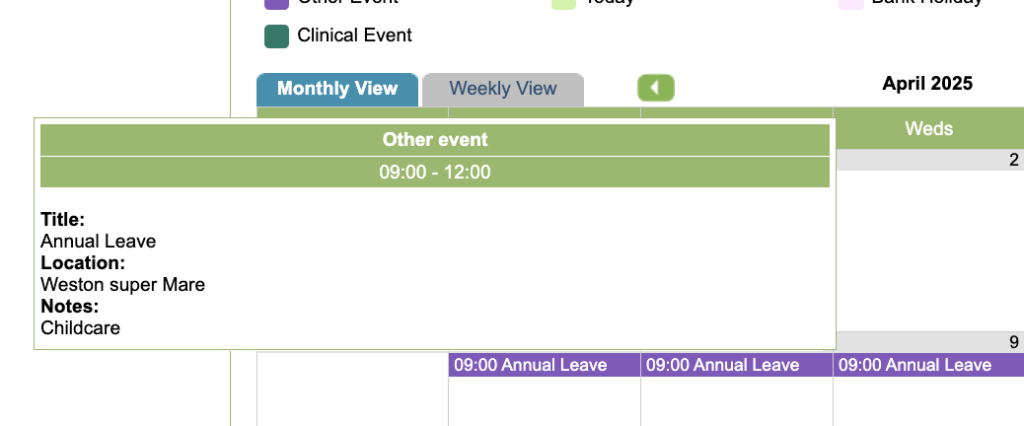Click the purple Other Event legend swatch
This screenshot has width=1024, height=426.
pyautogui.click(x=276, y=3)
